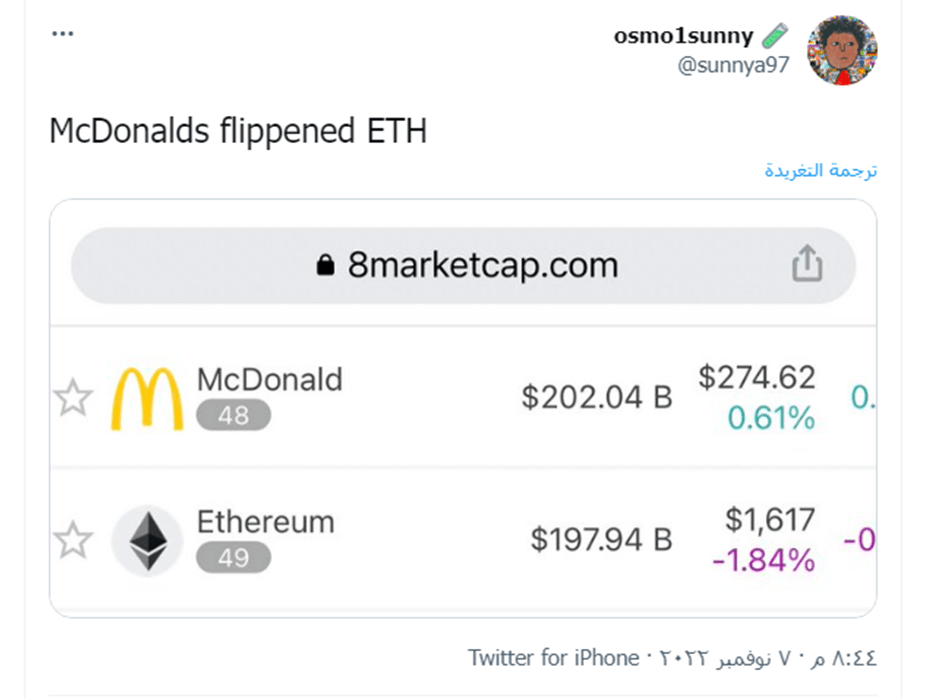
Task: Click the padlock icon beside 8marketcap.com
Action: tap(325, 265)
